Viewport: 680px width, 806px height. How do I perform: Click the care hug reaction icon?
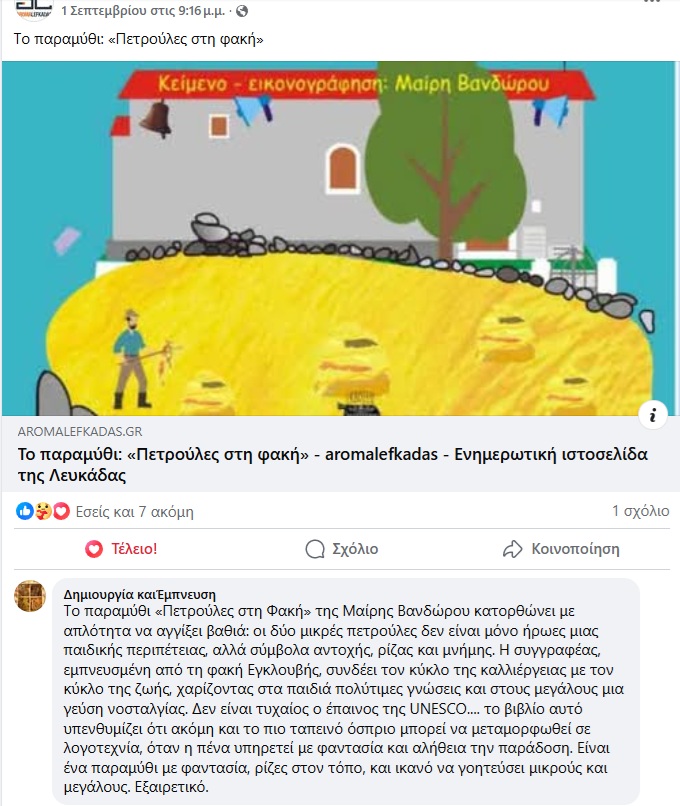coord(43,511)
